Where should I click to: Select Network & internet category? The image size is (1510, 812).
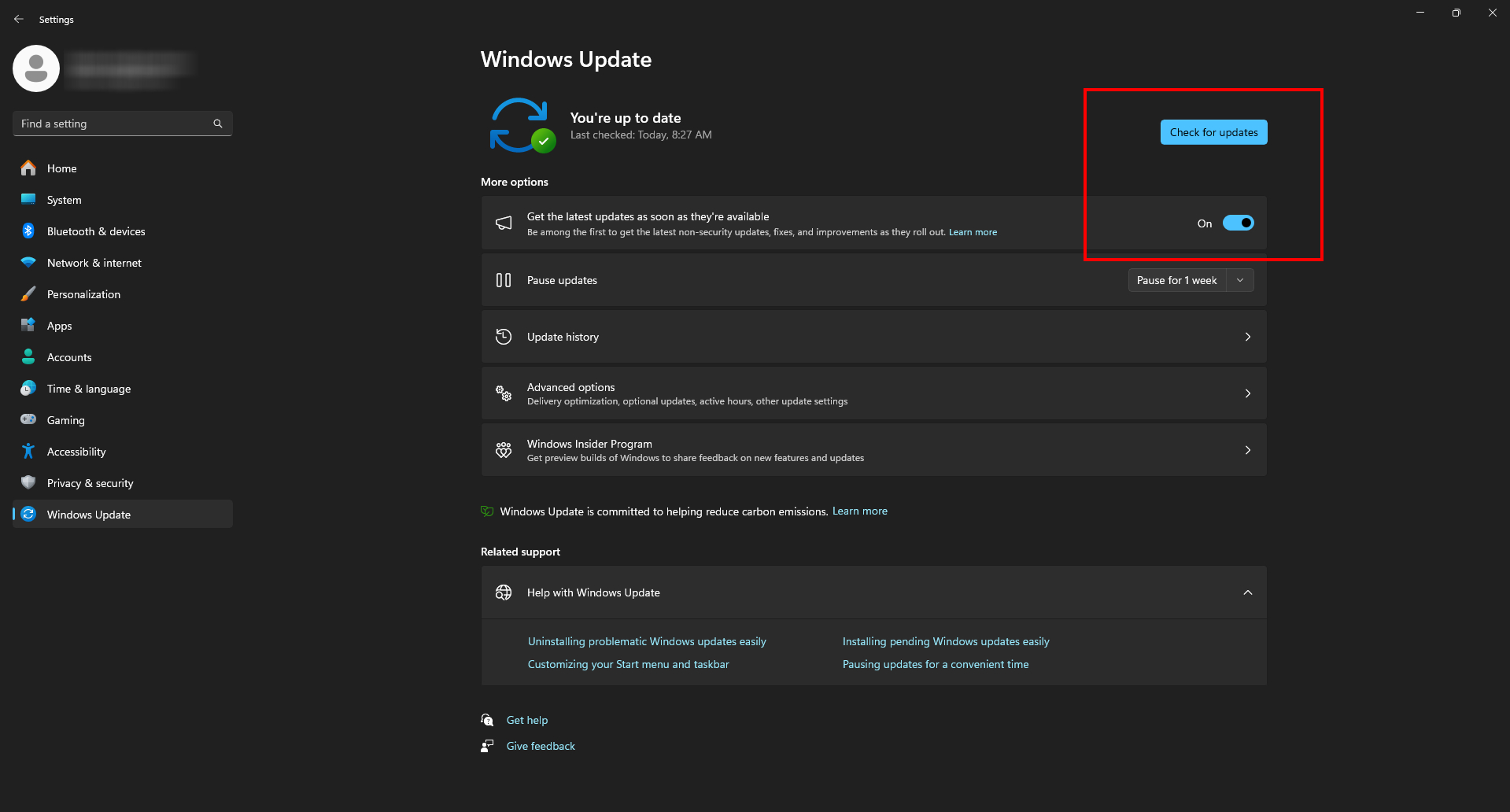tap(123, 263)
